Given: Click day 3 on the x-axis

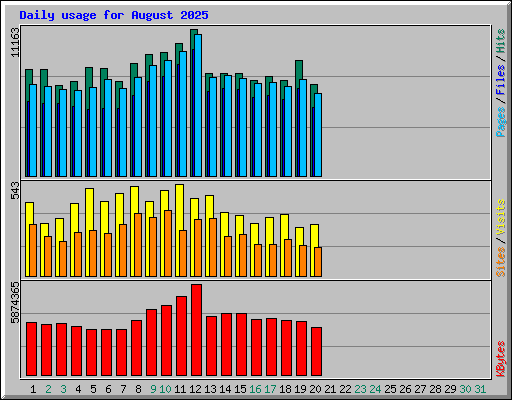Looking at the screenshot, I should click(x=63, y=389).
